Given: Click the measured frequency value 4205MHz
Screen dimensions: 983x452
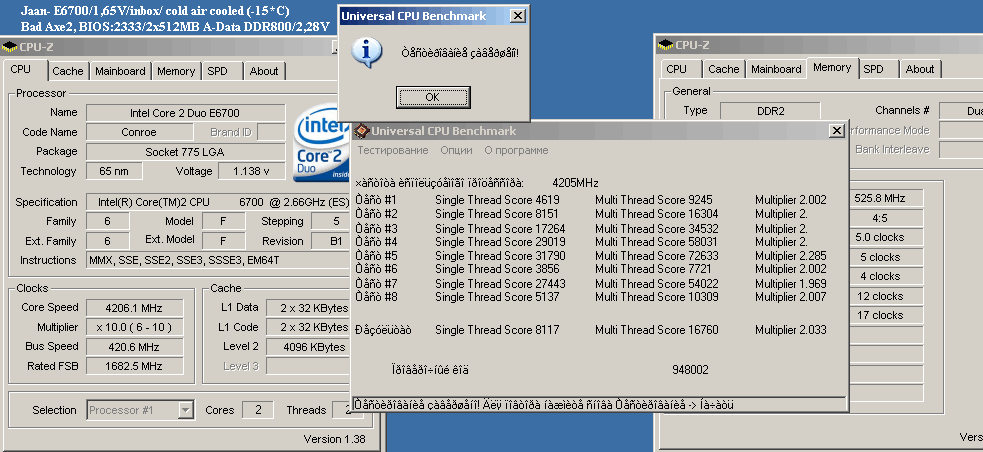Looking at the screenshot, I should pos(575,183).
